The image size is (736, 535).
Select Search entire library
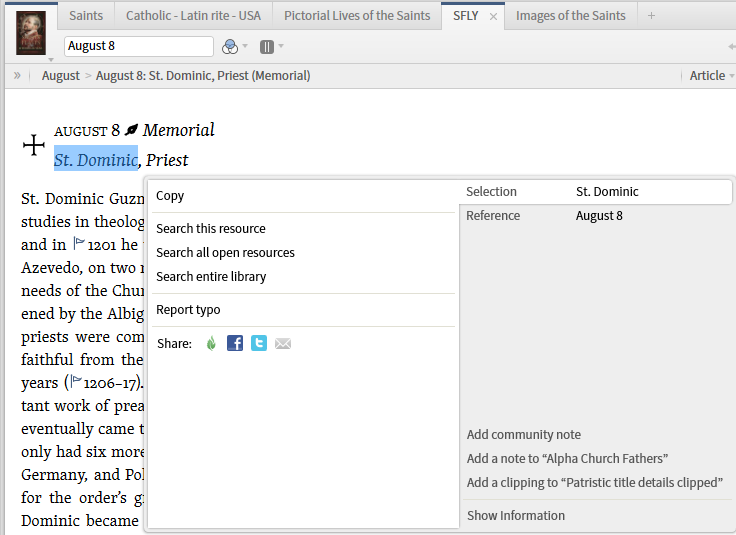pyautogui.click(x=211, y=276)
